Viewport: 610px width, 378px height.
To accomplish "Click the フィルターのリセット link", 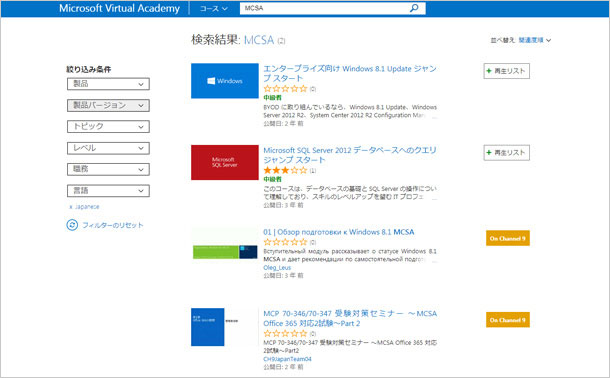I will [113, 225].
